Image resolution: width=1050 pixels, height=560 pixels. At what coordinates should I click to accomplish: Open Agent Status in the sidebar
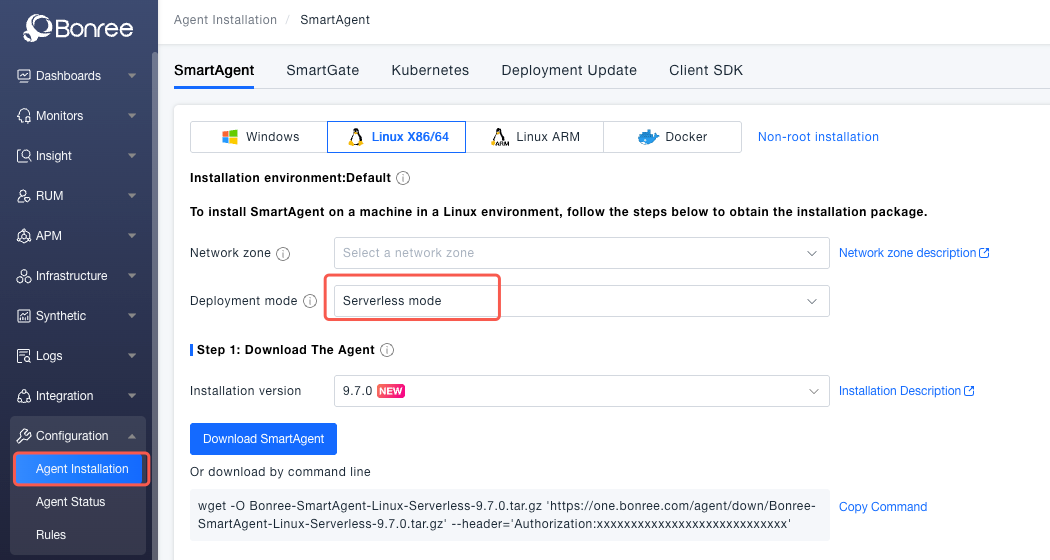pos(70,502)
